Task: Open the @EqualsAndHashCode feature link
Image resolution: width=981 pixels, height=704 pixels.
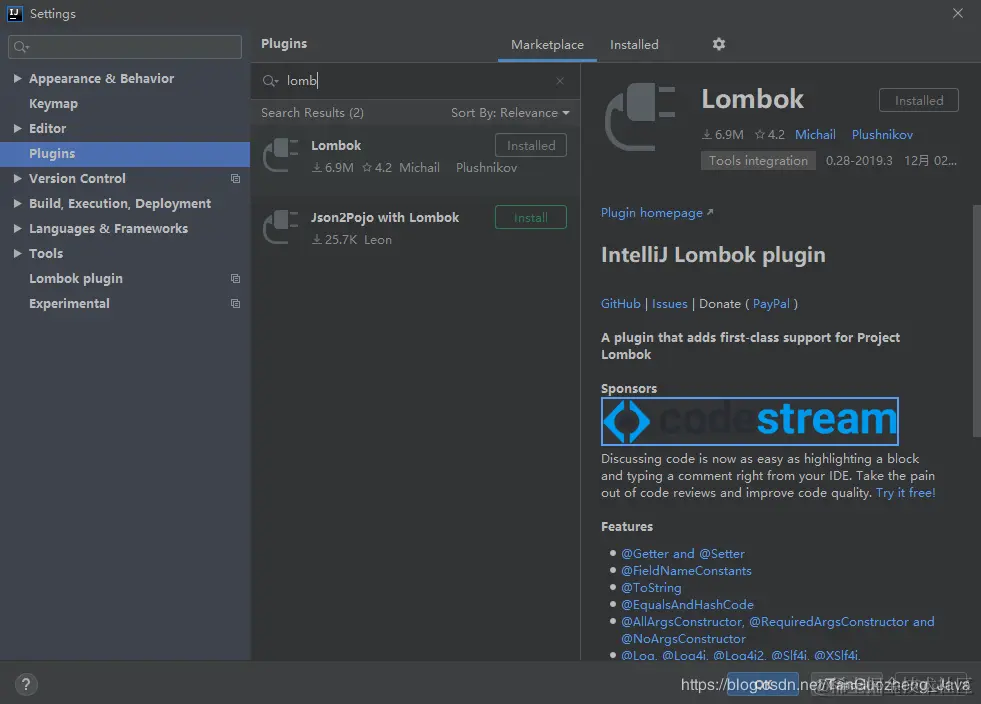Action: (687, 605)
